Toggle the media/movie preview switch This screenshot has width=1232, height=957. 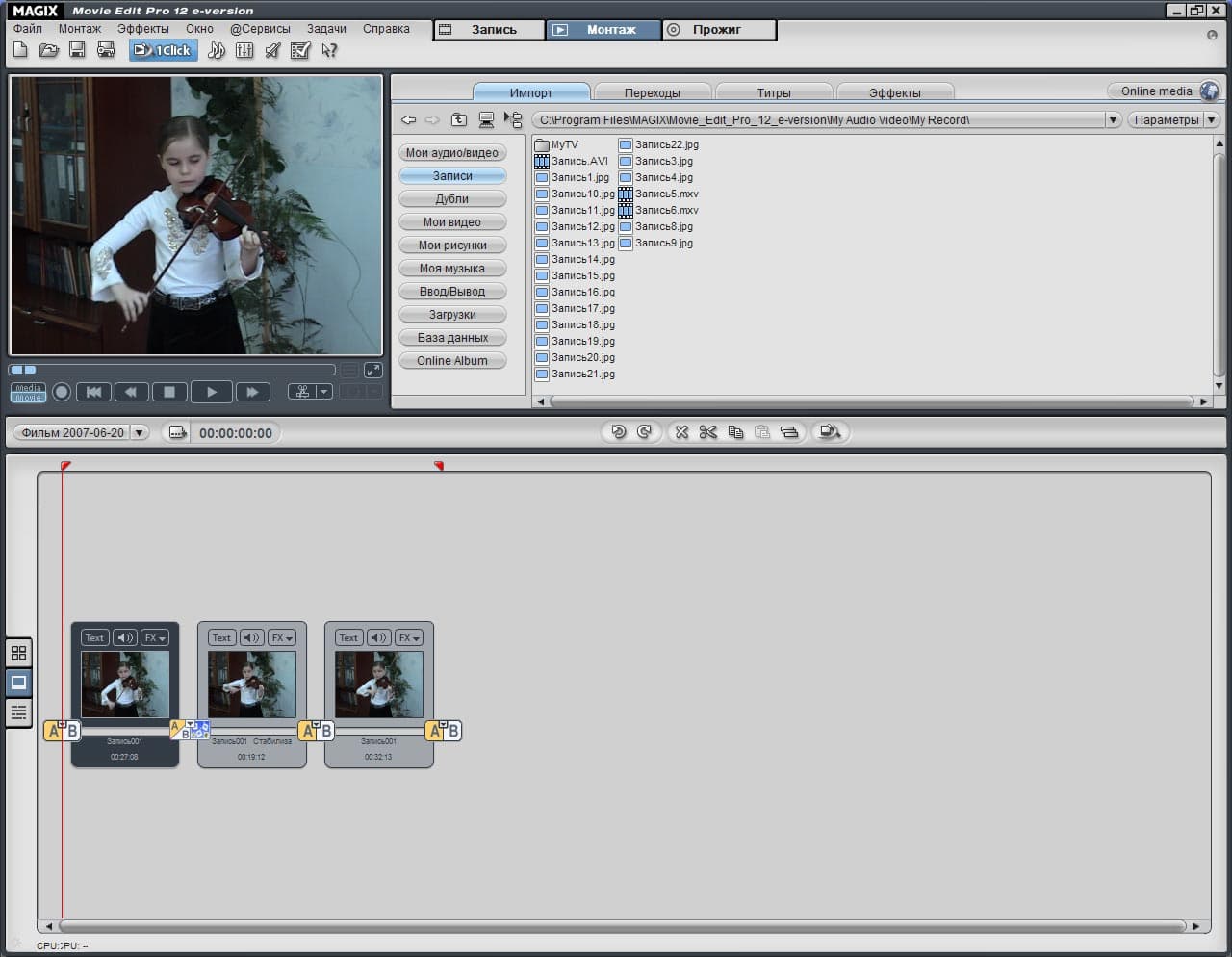(x=28, y=392)
